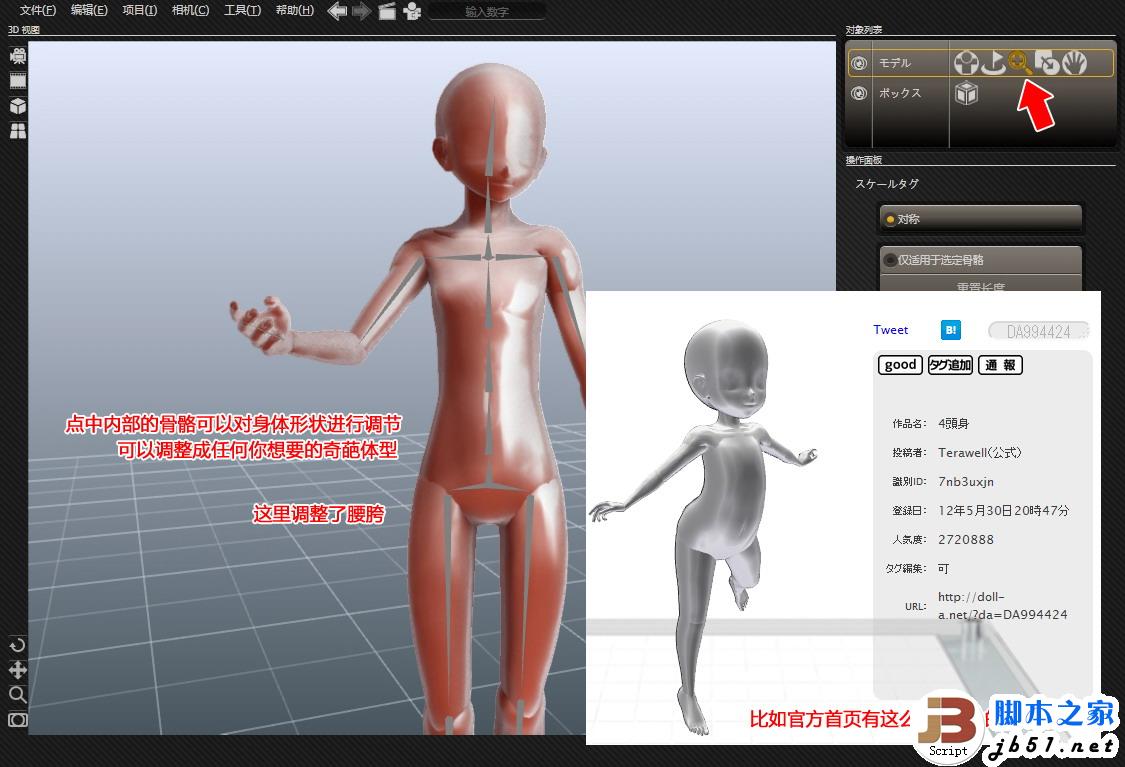The height and width of the screenshot is (767, 1125).
Task: Select the pan move-arrows tool
Action: tap(17, 670)
